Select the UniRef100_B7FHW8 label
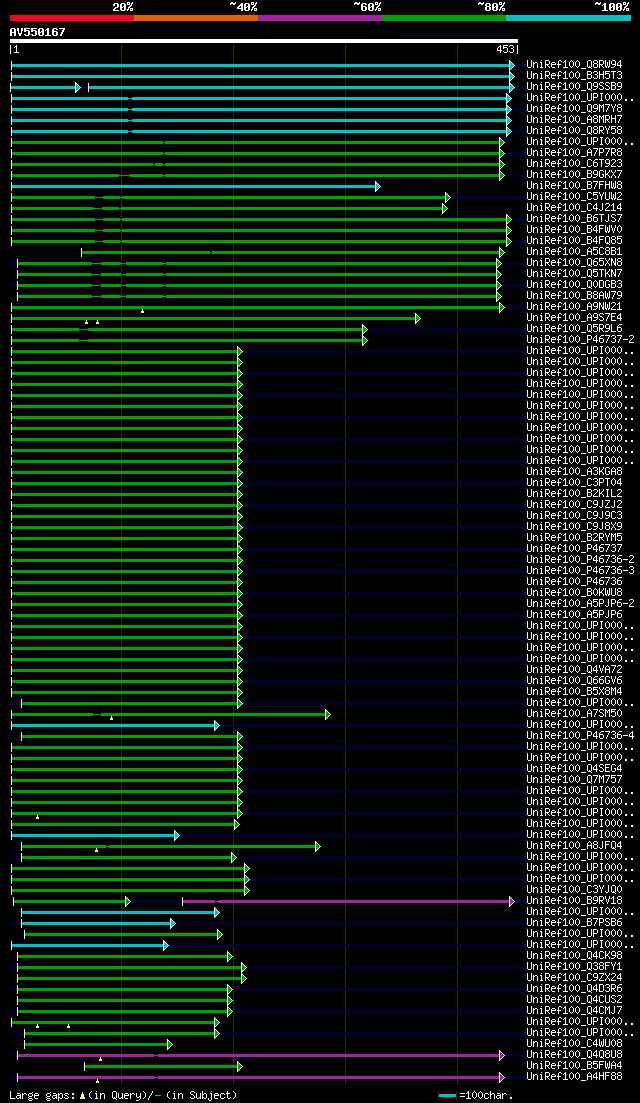Image resolution: width=640 pixels, height=1103 pixels. 574,186
